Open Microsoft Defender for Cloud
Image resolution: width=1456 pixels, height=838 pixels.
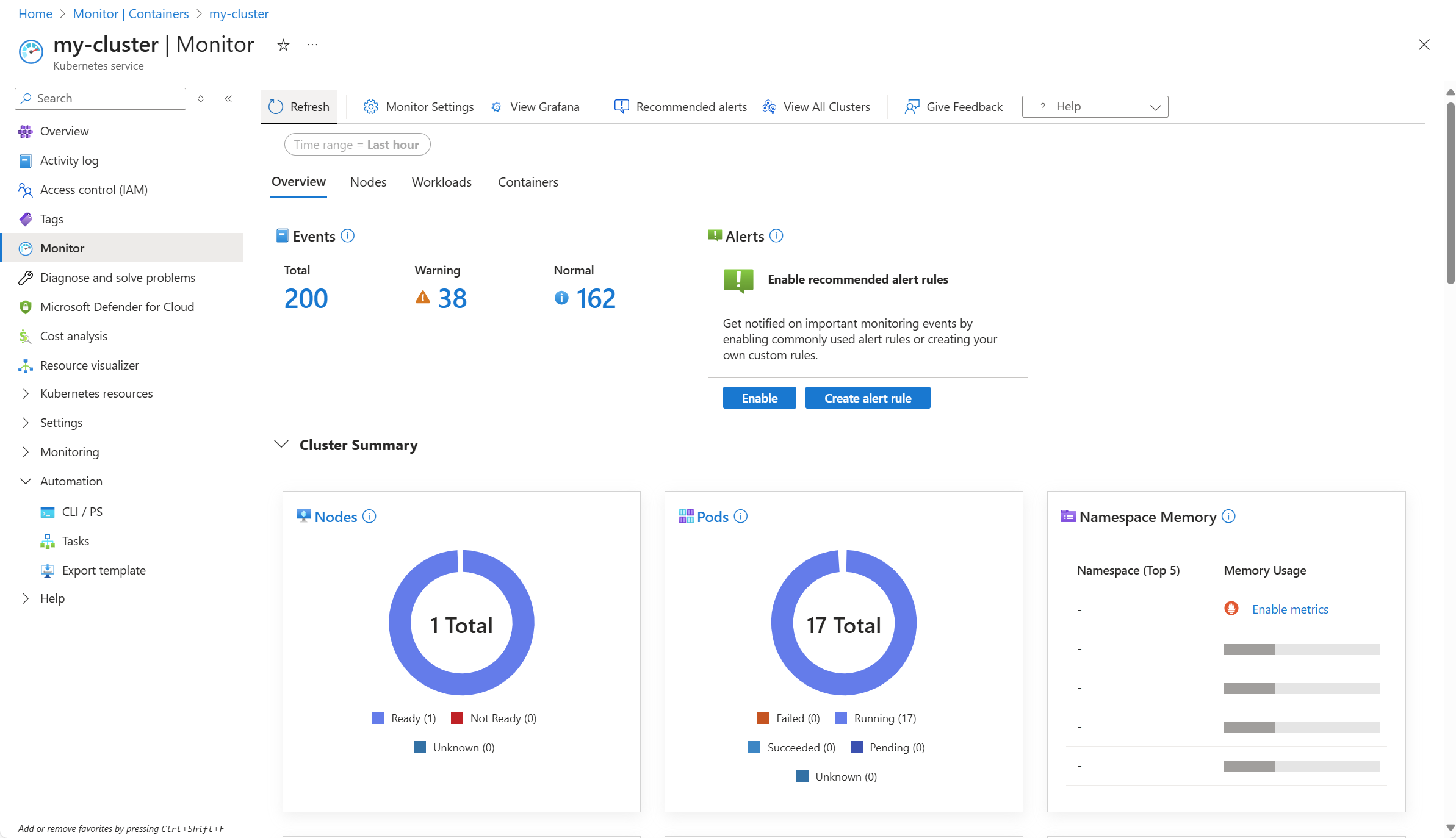pos(117,307)
